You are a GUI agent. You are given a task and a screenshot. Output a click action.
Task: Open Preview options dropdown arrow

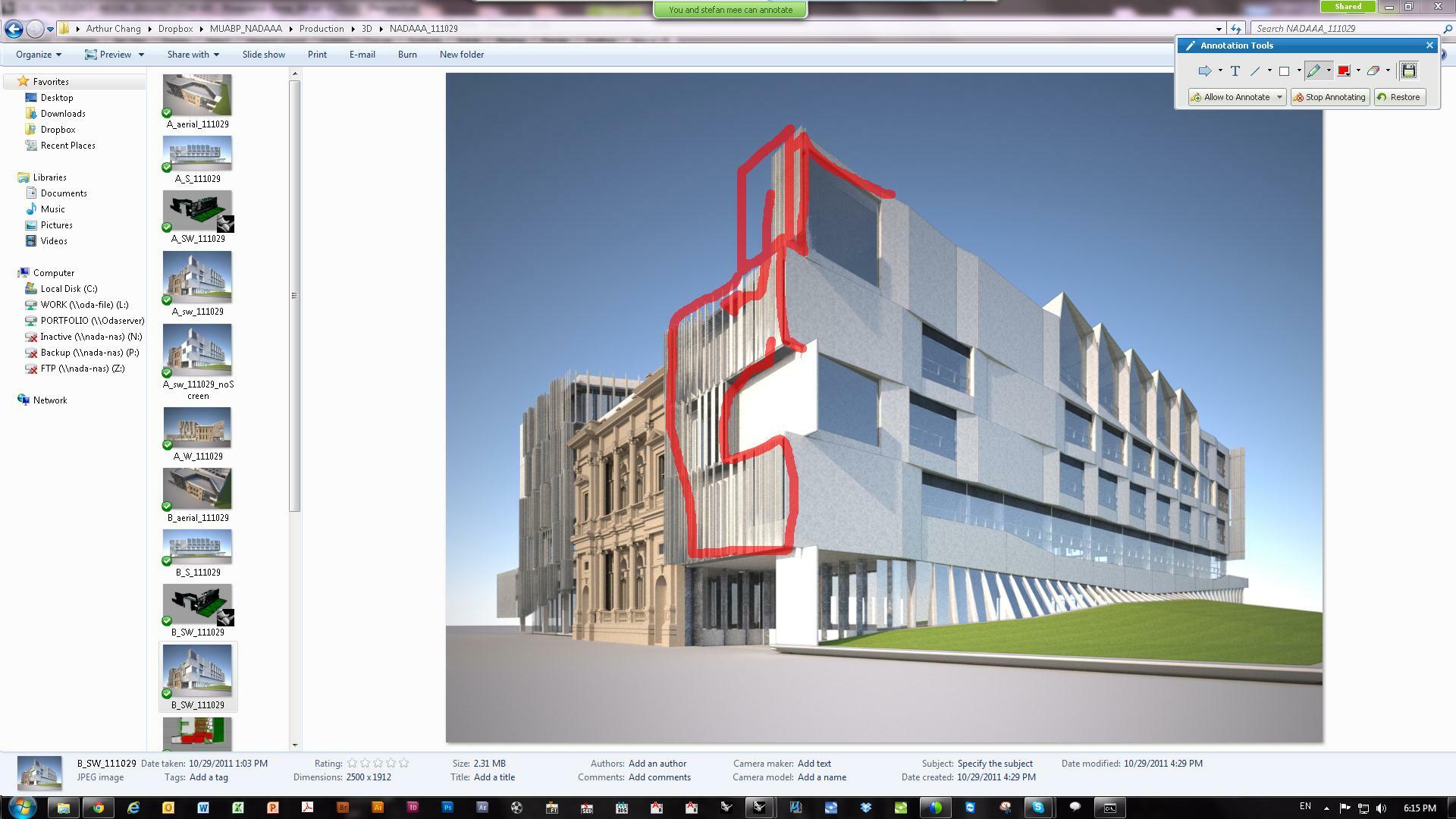[x=140, y=55]
